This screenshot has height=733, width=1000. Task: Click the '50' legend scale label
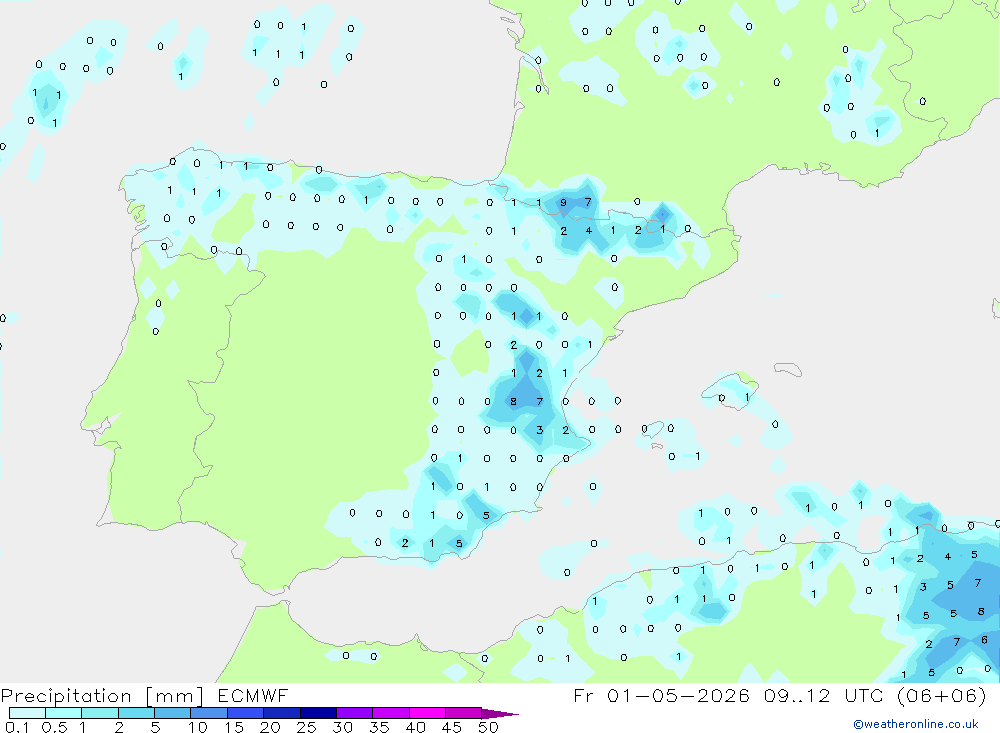click(x=489, y=727)
